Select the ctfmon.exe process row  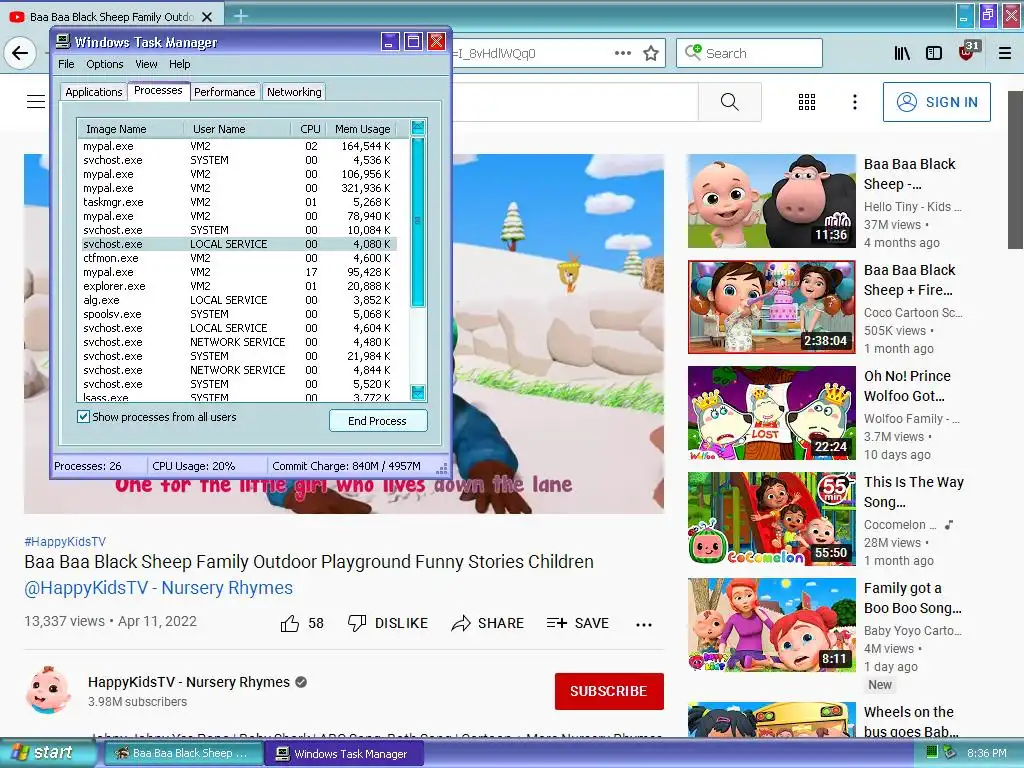(x=238, y=258)
